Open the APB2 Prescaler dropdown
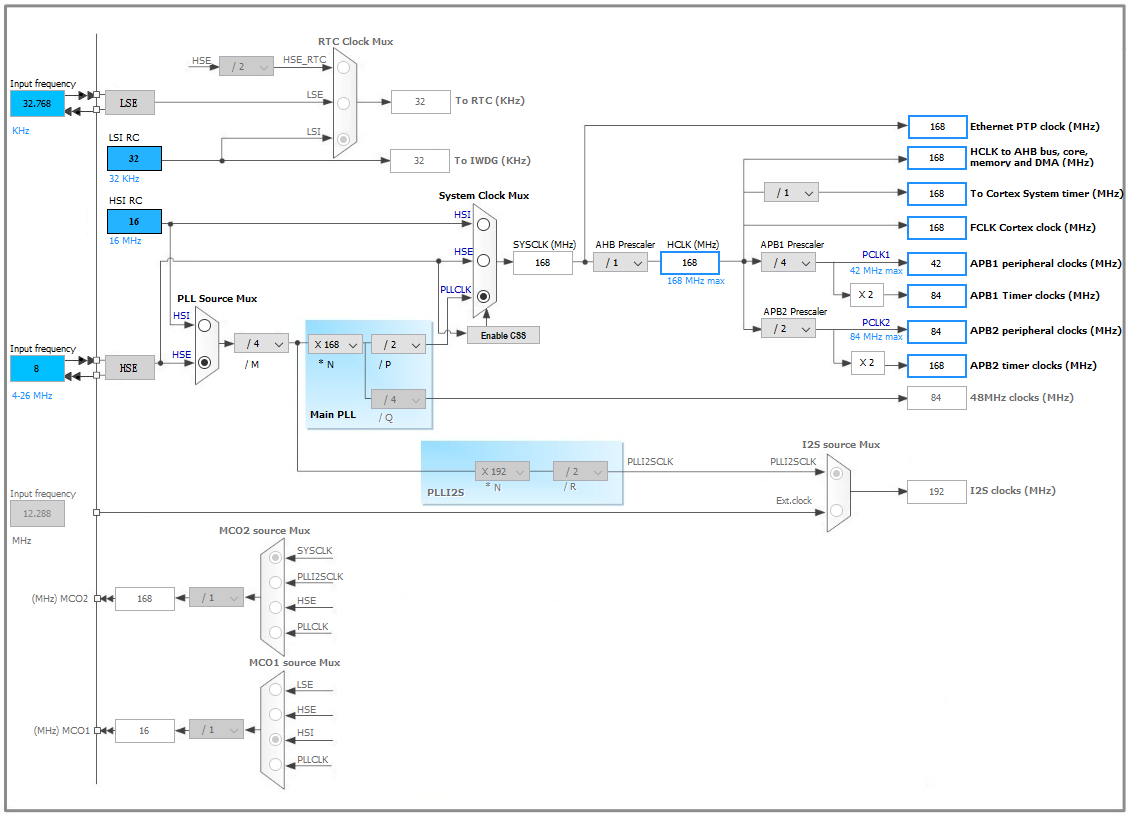The image size is (1138, 819). (x=788, y=328)
